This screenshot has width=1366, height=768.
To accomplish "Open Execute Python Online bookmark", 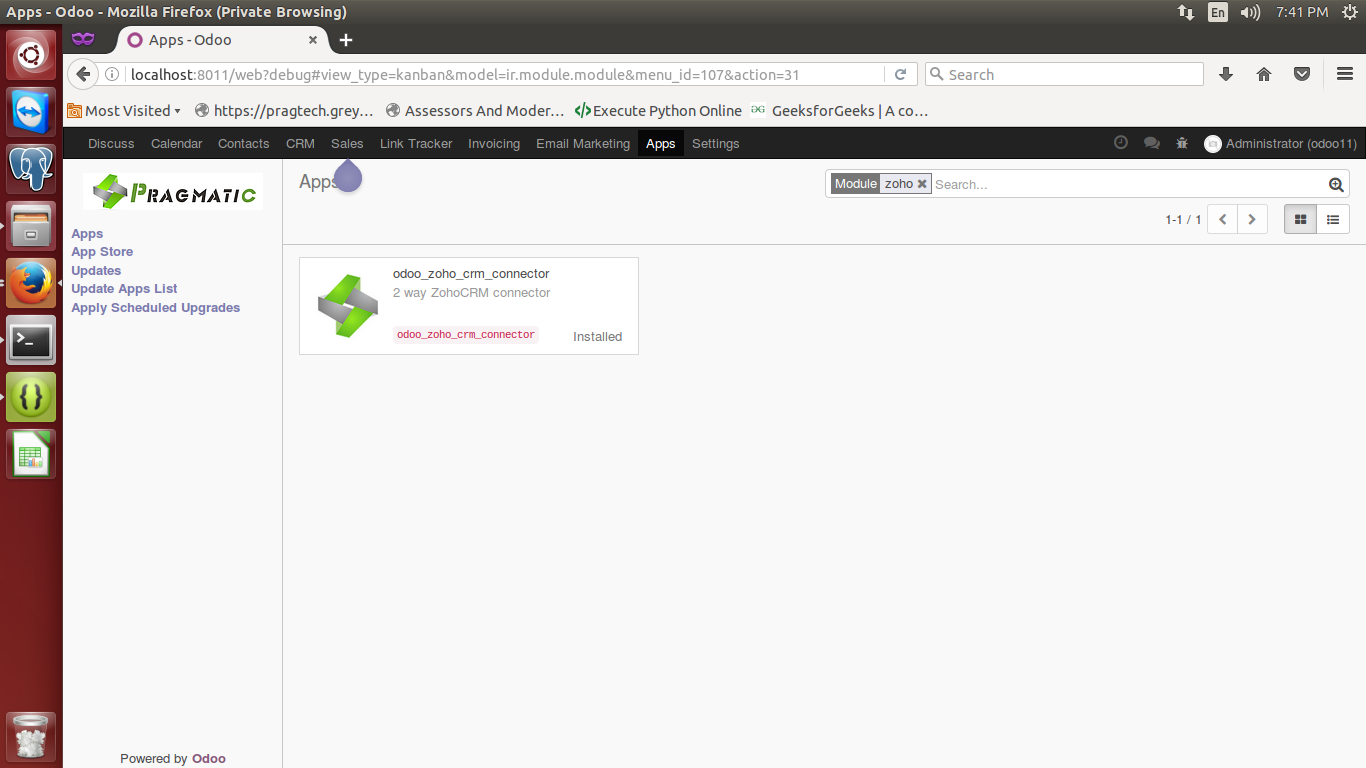I will tap(659, 111).
